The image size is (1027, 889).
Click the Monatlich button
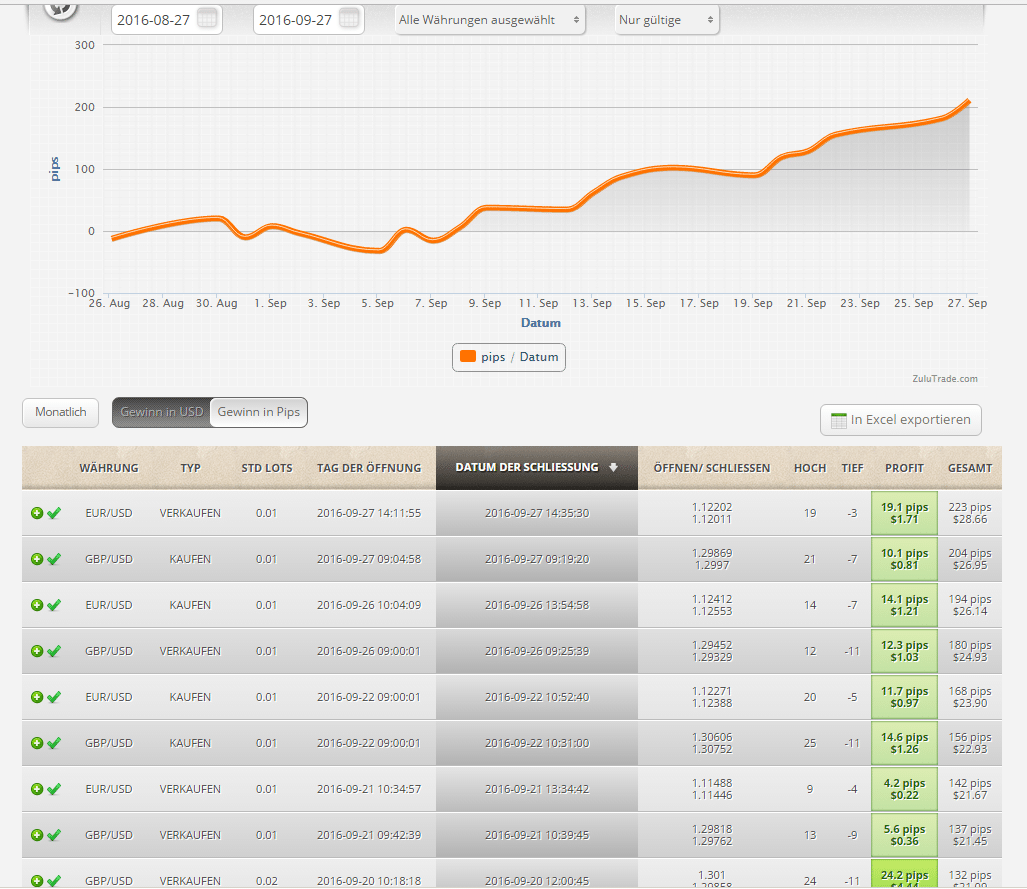coord(60,412)
